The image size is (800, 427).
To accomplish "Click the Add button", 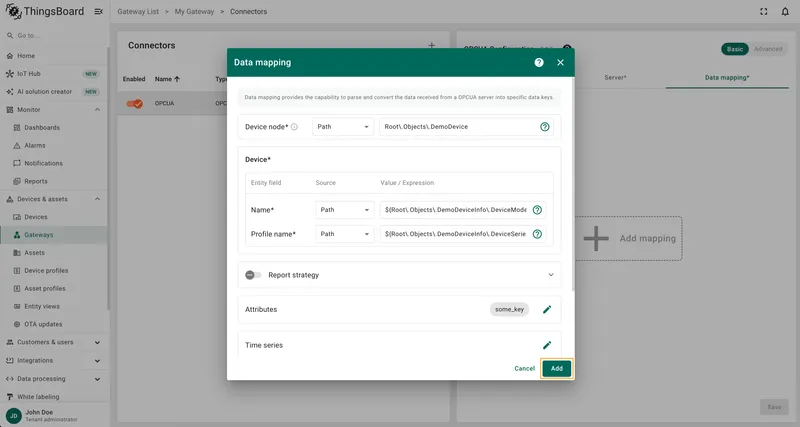I will [x=557, y=368].
